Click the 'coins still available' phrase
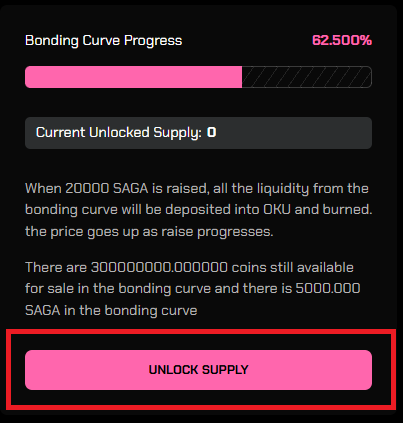The width and height of the screenshot is (403, 423). [x=293, y=267]
